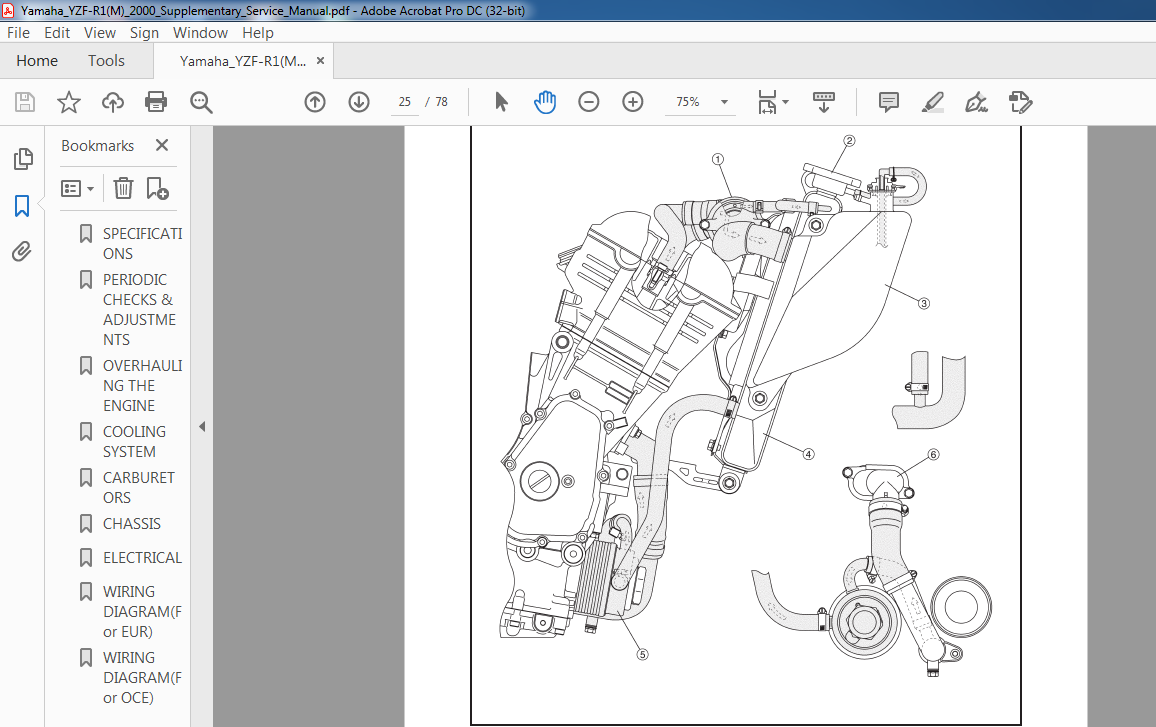Open WIRING DIAGRAM (For EUR) bookmark
Viewport: 1156px width, 727px height.
point(142,611)
